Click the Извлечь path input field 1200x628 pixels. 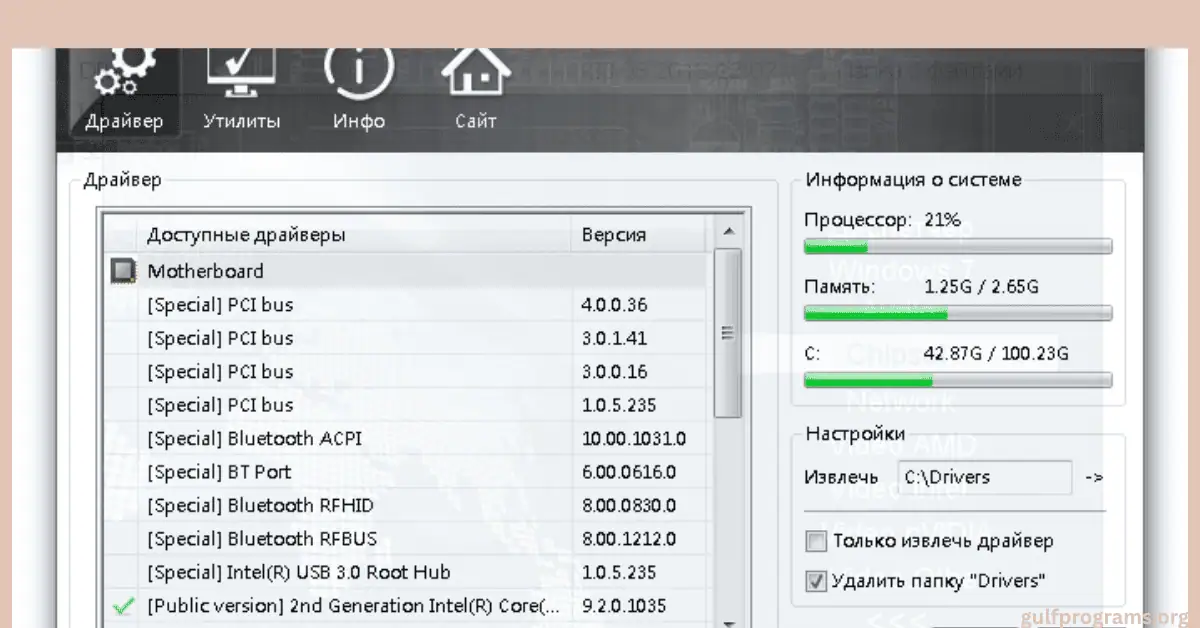984,478
